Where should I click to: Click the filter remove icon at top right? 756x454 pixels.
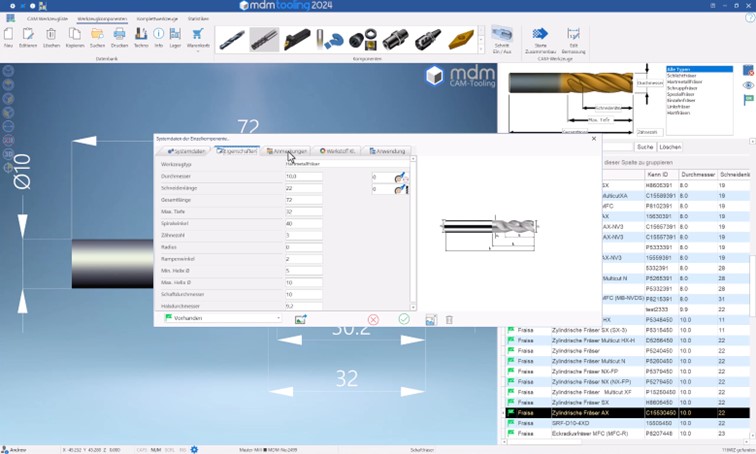[x=748, y=70]
